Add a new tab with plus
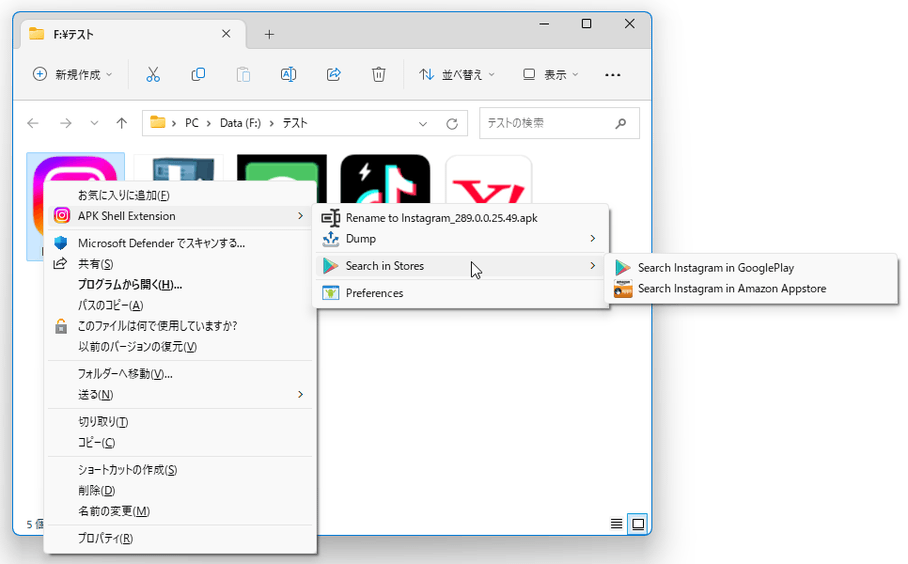Screen dimensions: 908x564 click(x=269, y=34)
